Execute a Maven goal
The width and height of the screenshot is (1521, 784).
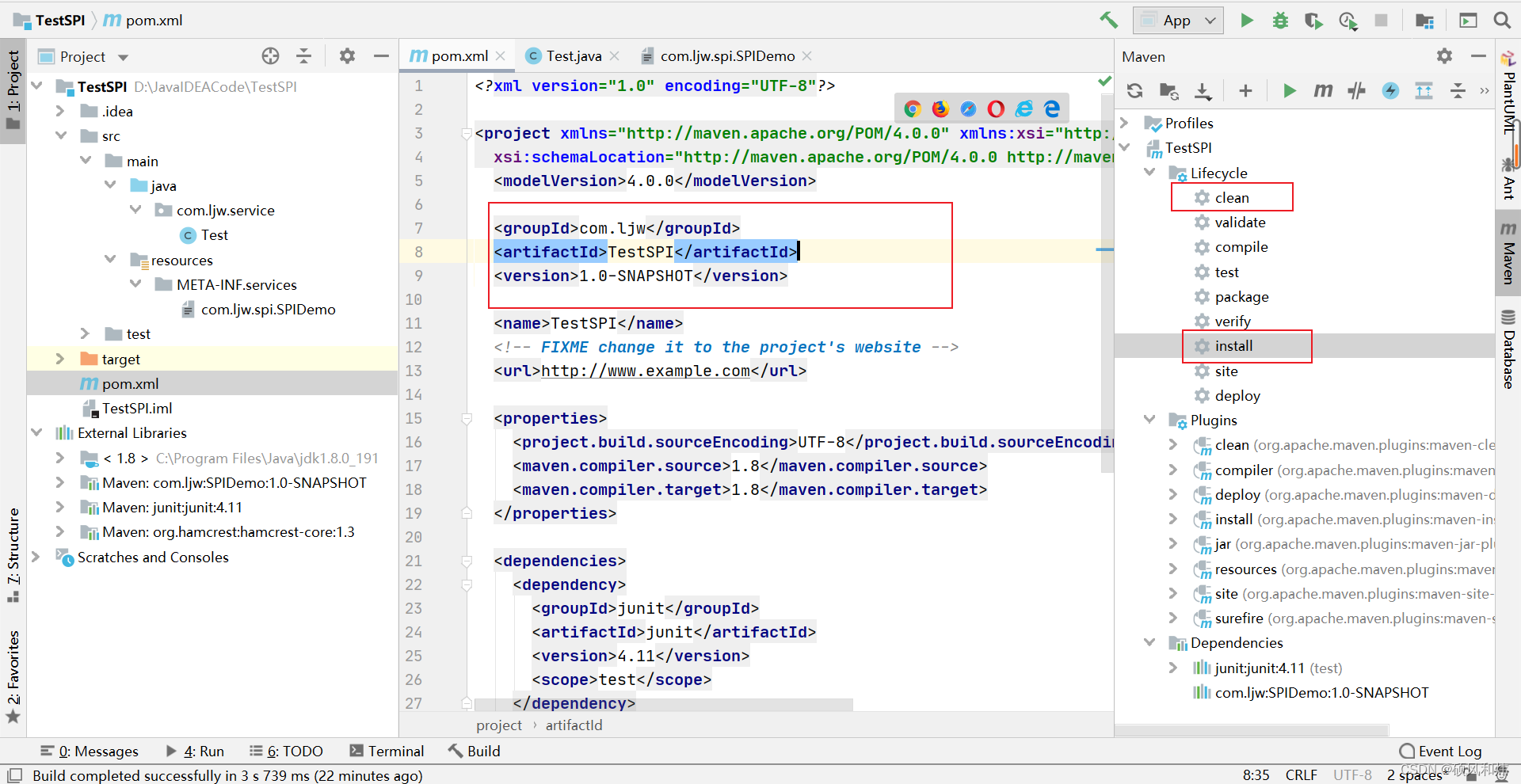tap(1323, 91)
